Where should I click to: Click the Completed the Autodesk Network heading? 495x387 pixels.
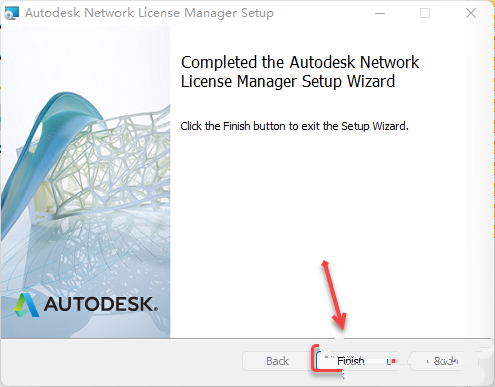pyautogui.click(x=300, y=62)
